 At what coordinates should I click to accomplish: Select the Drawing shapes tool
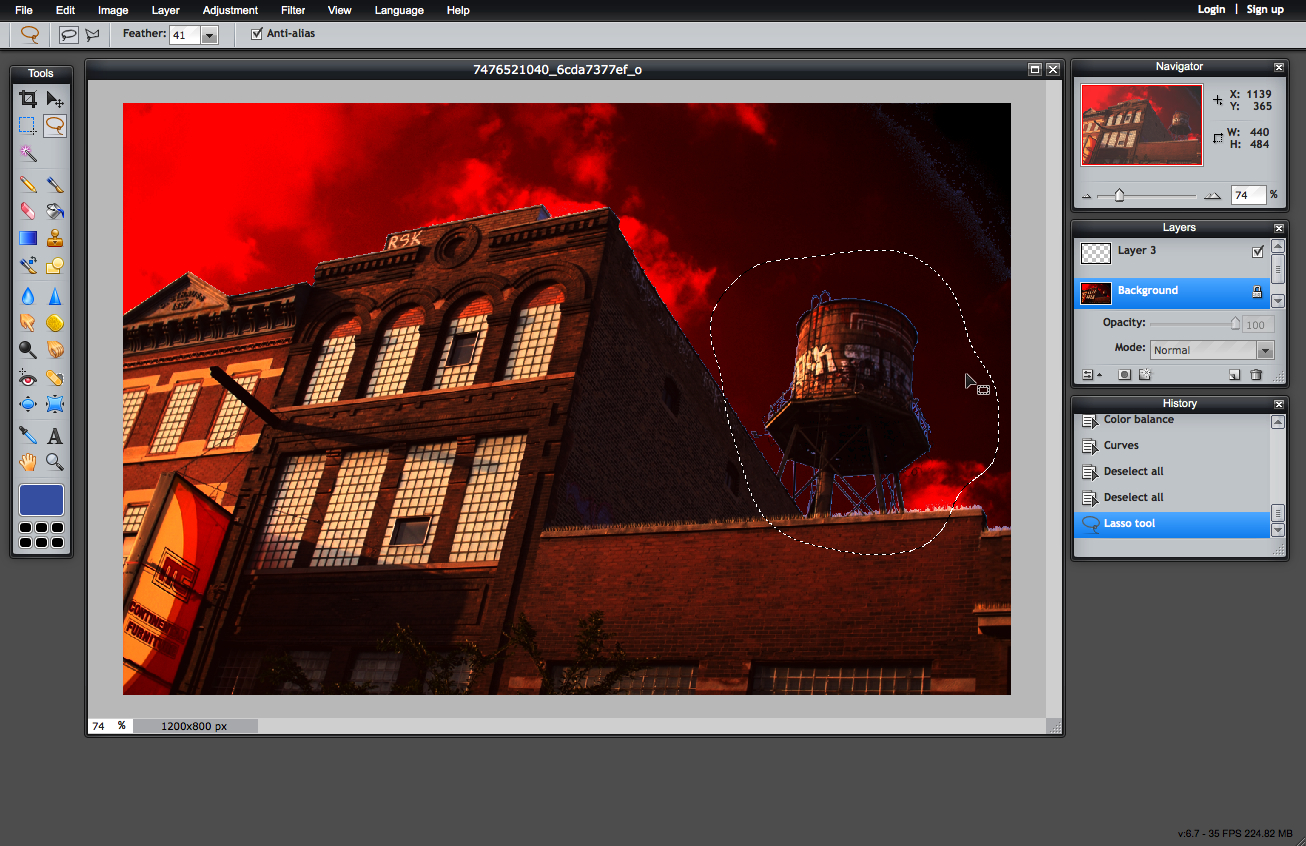click(x=55, y=265)
